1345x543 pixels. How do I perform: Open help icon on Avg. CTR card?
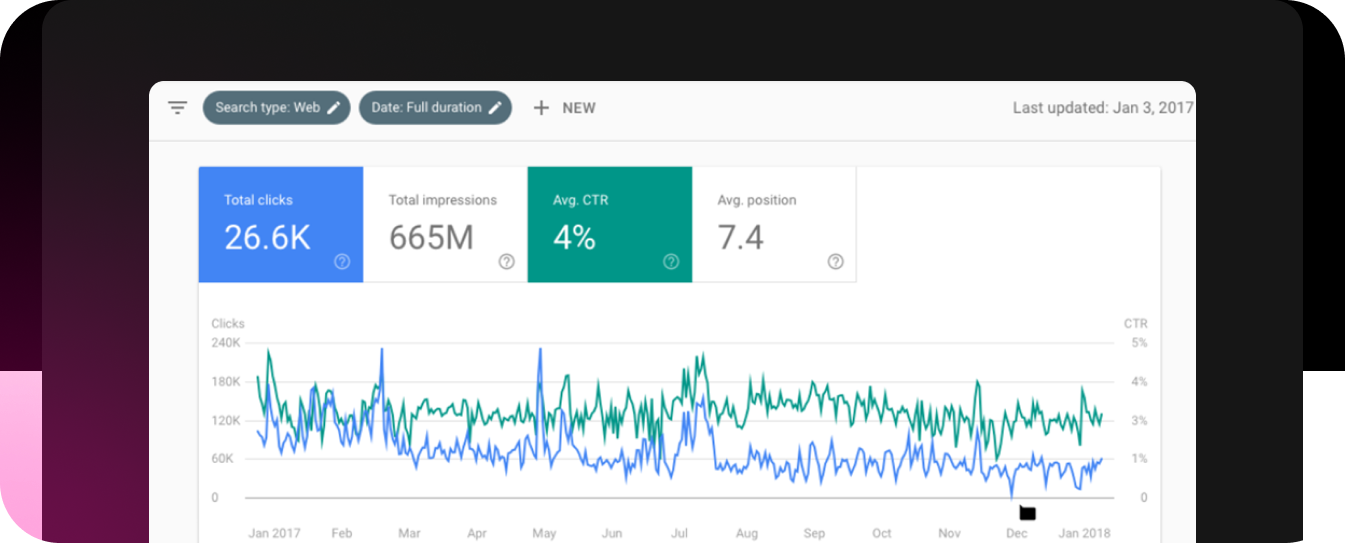point(671,262)
